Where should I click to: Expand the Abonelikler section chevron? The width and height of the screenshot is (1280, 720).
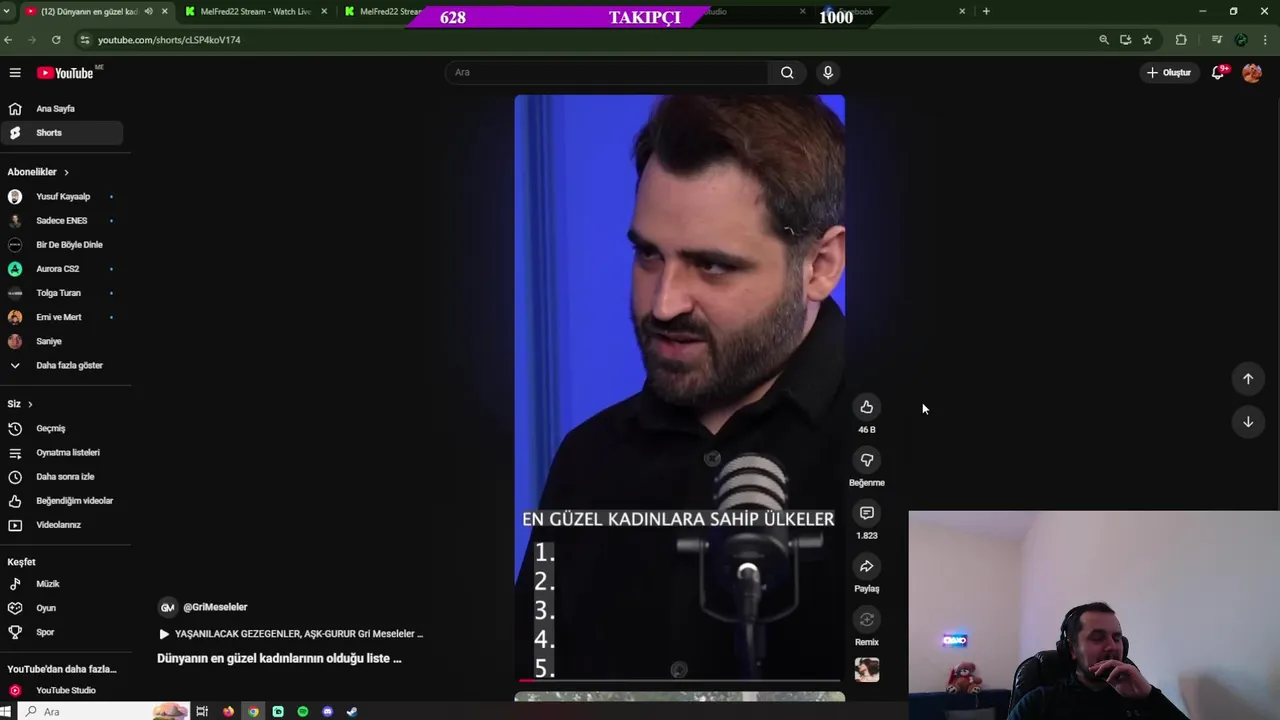[66, 172]
